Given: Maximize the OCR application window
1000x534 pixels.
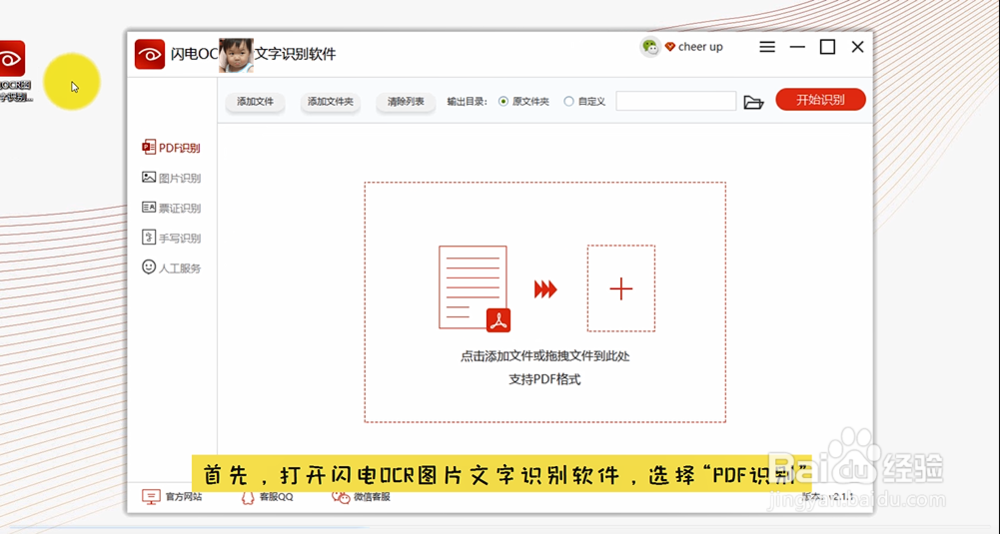Looking at the screenshot, I should pyautogui.click(x=828, y=47).
